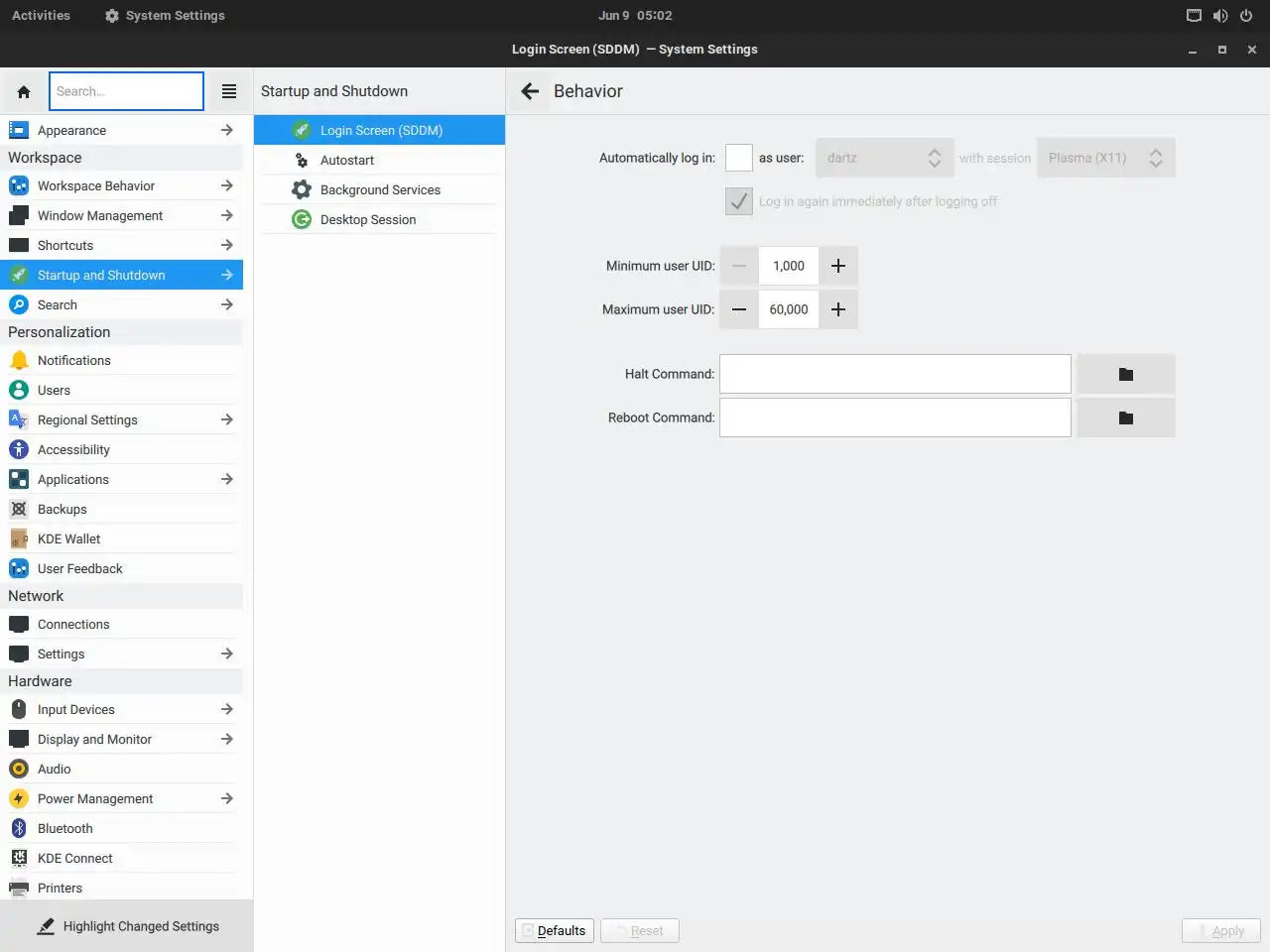Click the Connections network icon
Image resolution: width=1270 pixels, height=952 pixels.
click(x=19, y=624)
